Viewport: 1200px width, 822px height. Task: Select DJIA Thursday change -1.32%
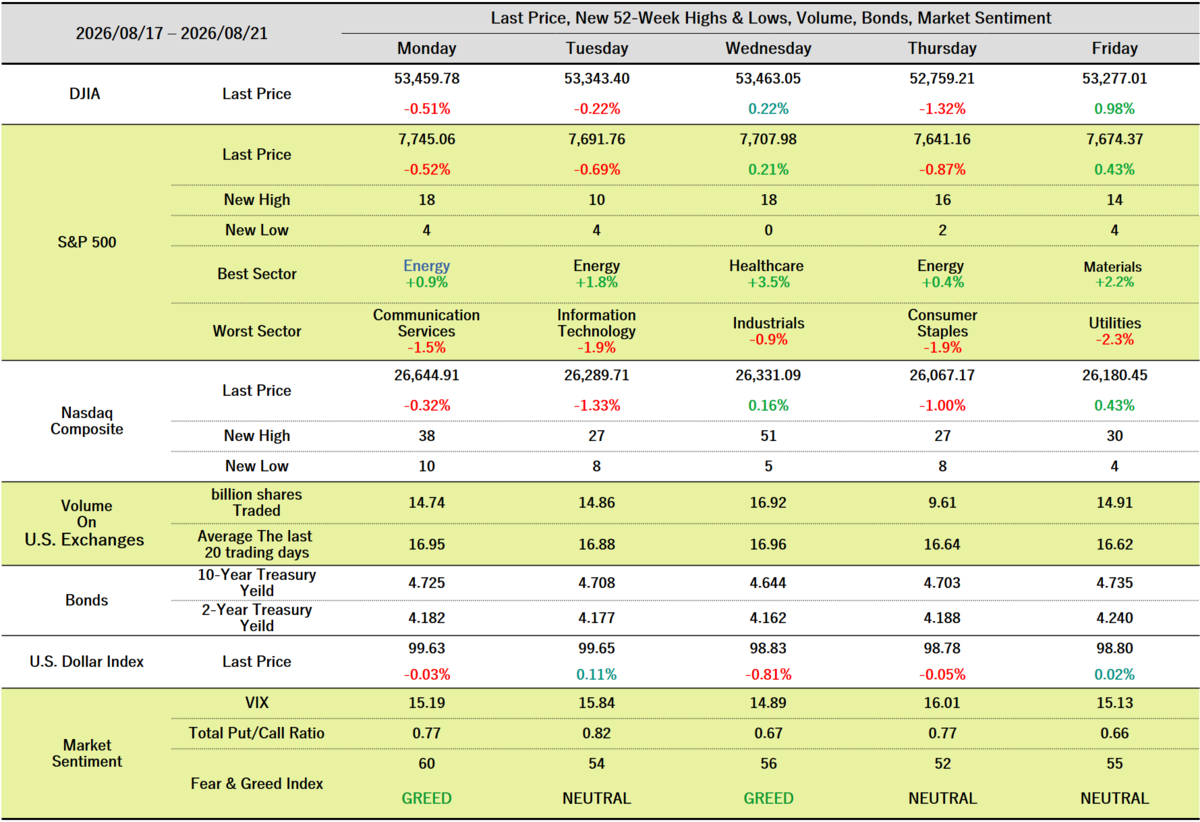(x=941, y=109)
